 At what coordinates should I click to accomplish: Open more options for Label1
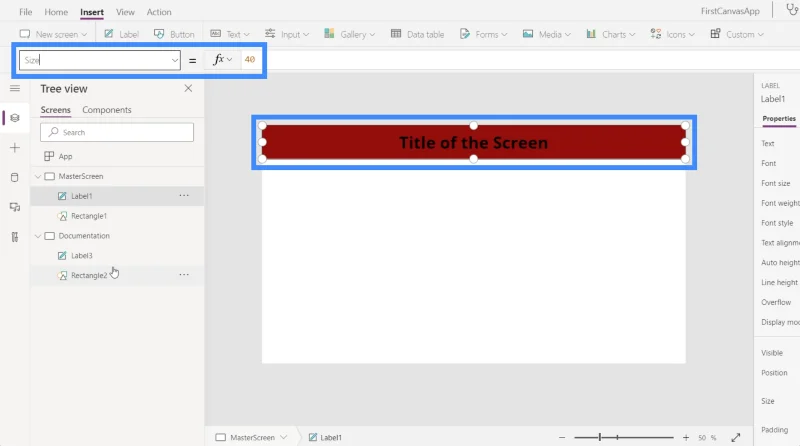click(x=184, y=195)
